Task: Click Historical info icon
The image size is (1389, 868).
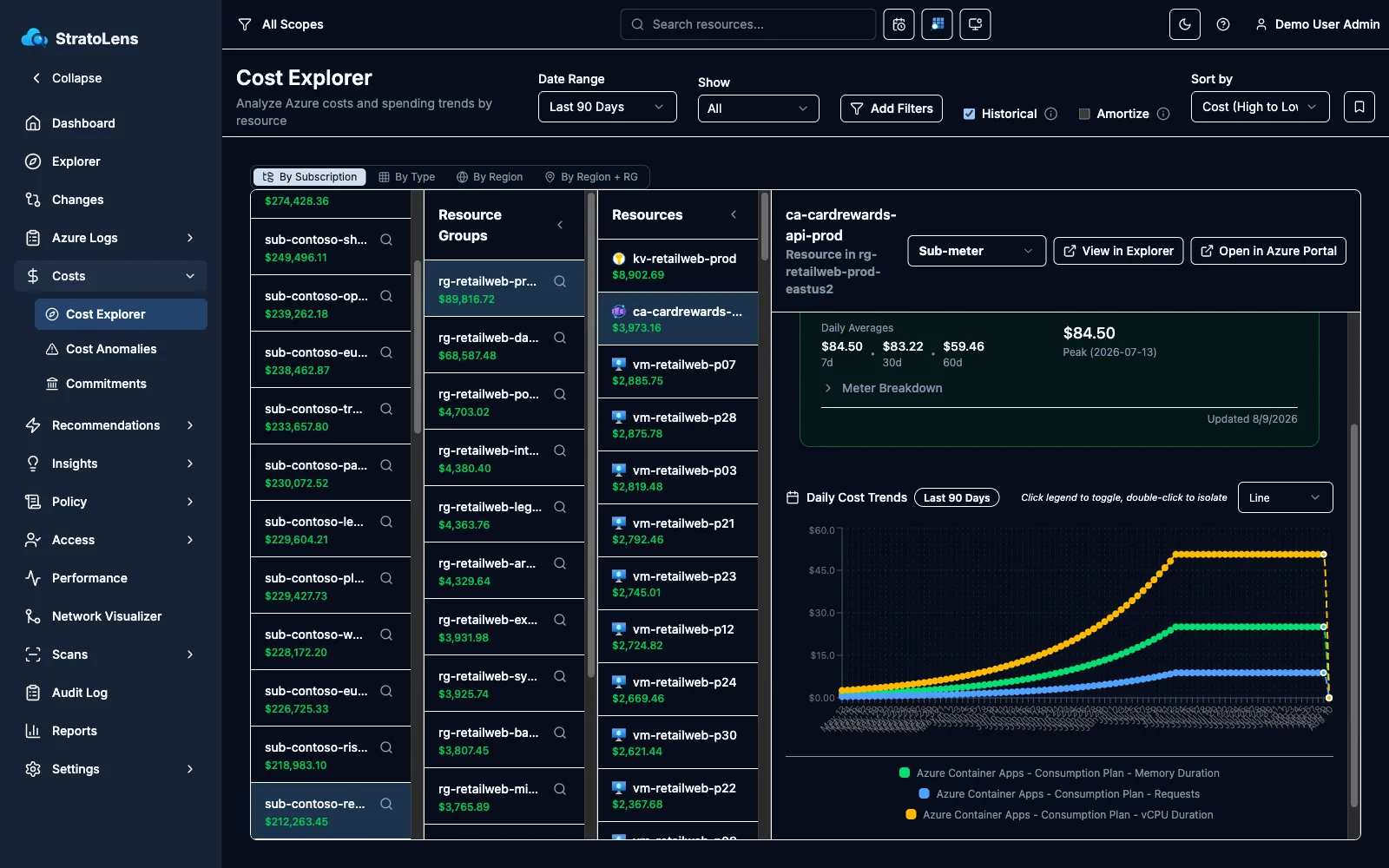Action: [1051, 114]
